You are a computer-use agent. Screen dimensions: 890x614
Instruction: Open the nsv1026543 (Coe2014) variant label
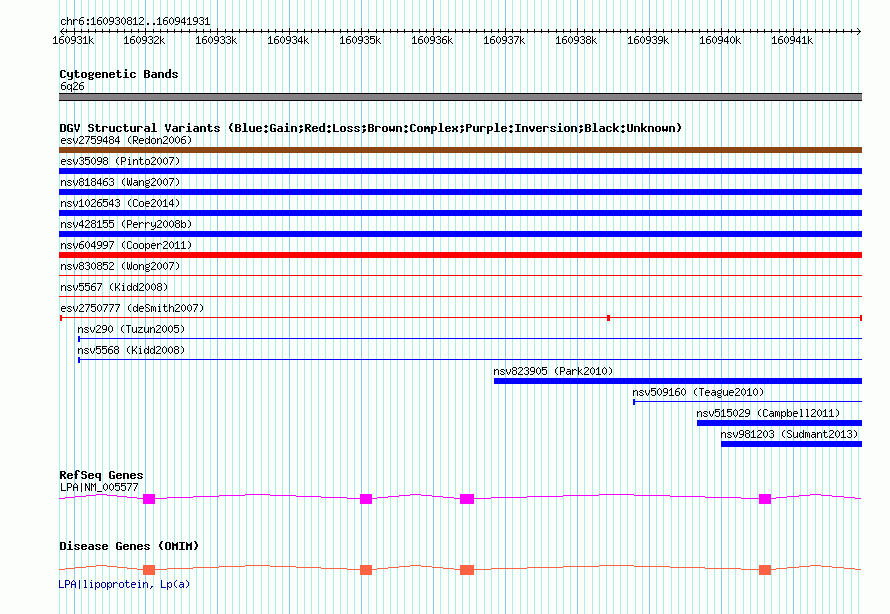(x=120, y=203)
